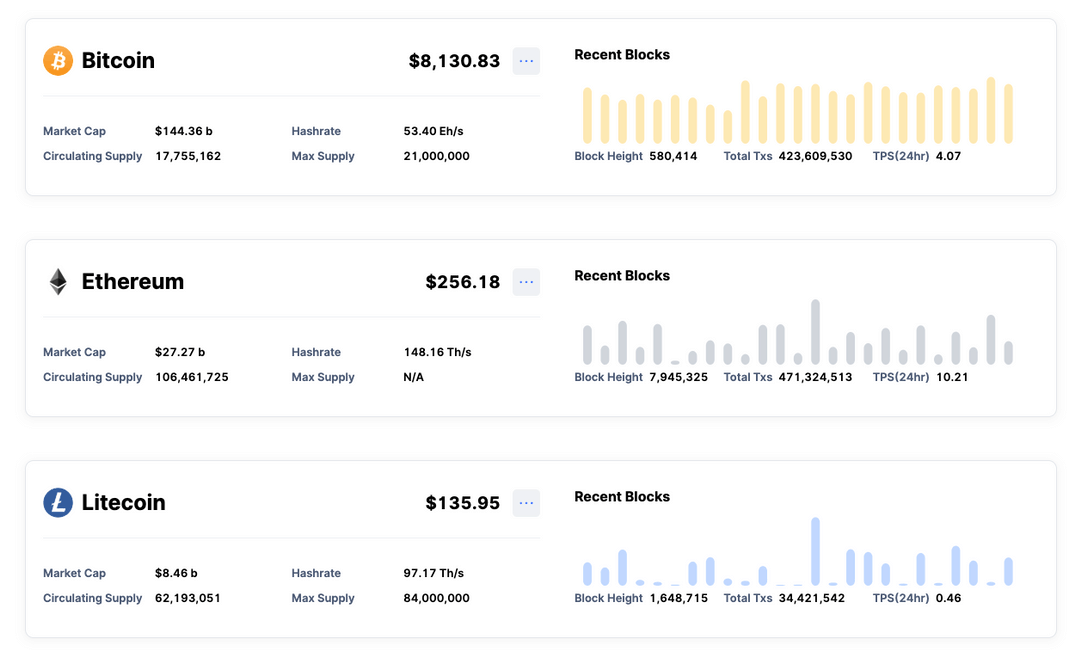Viewport: 1080px width, 666px height.
Task: Expand Ethereum card details with its dotted control
Action: point(526,282)
